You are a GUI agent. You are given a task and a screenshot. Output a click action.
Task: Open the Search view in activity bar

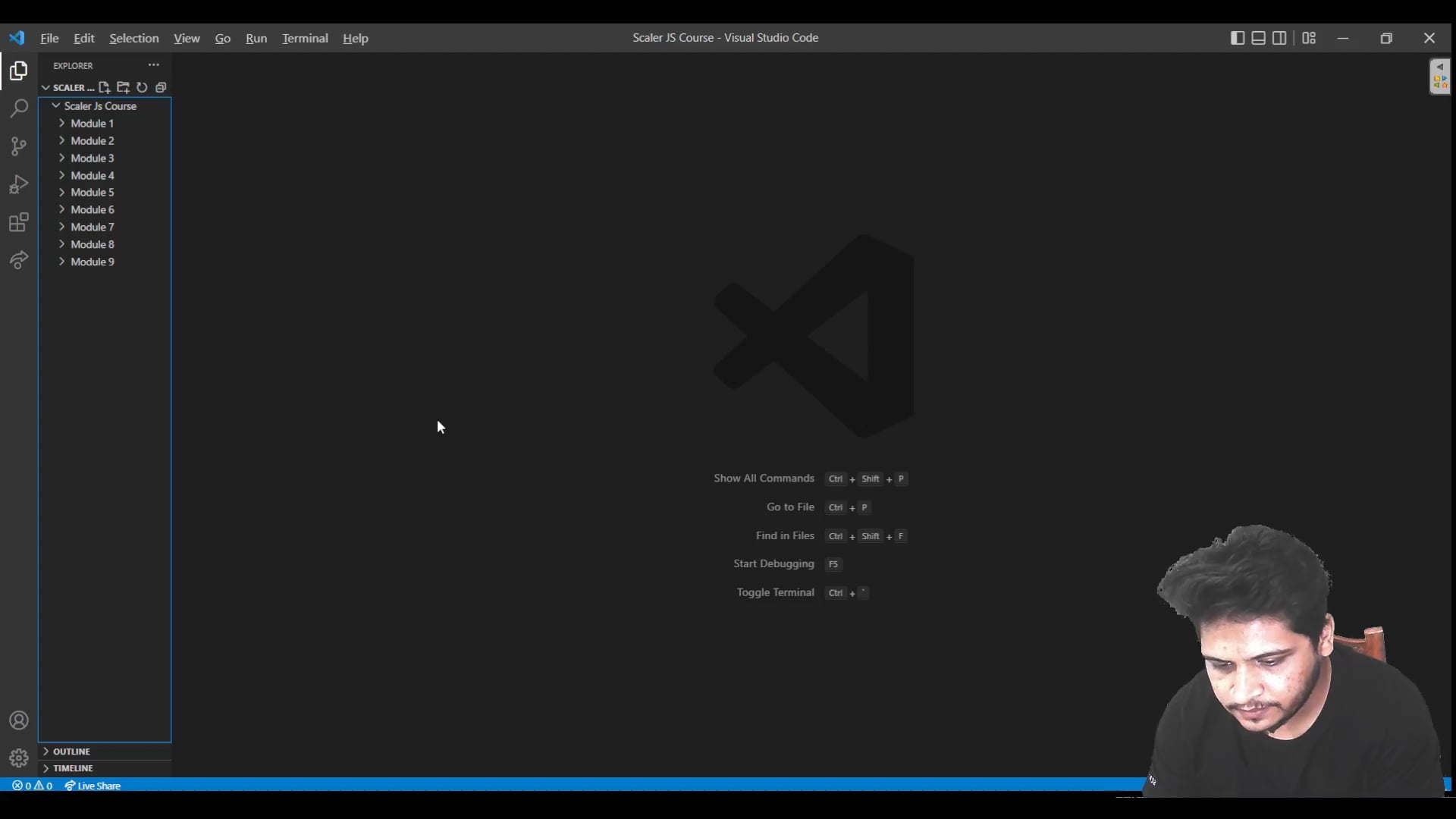pos(19,108)
